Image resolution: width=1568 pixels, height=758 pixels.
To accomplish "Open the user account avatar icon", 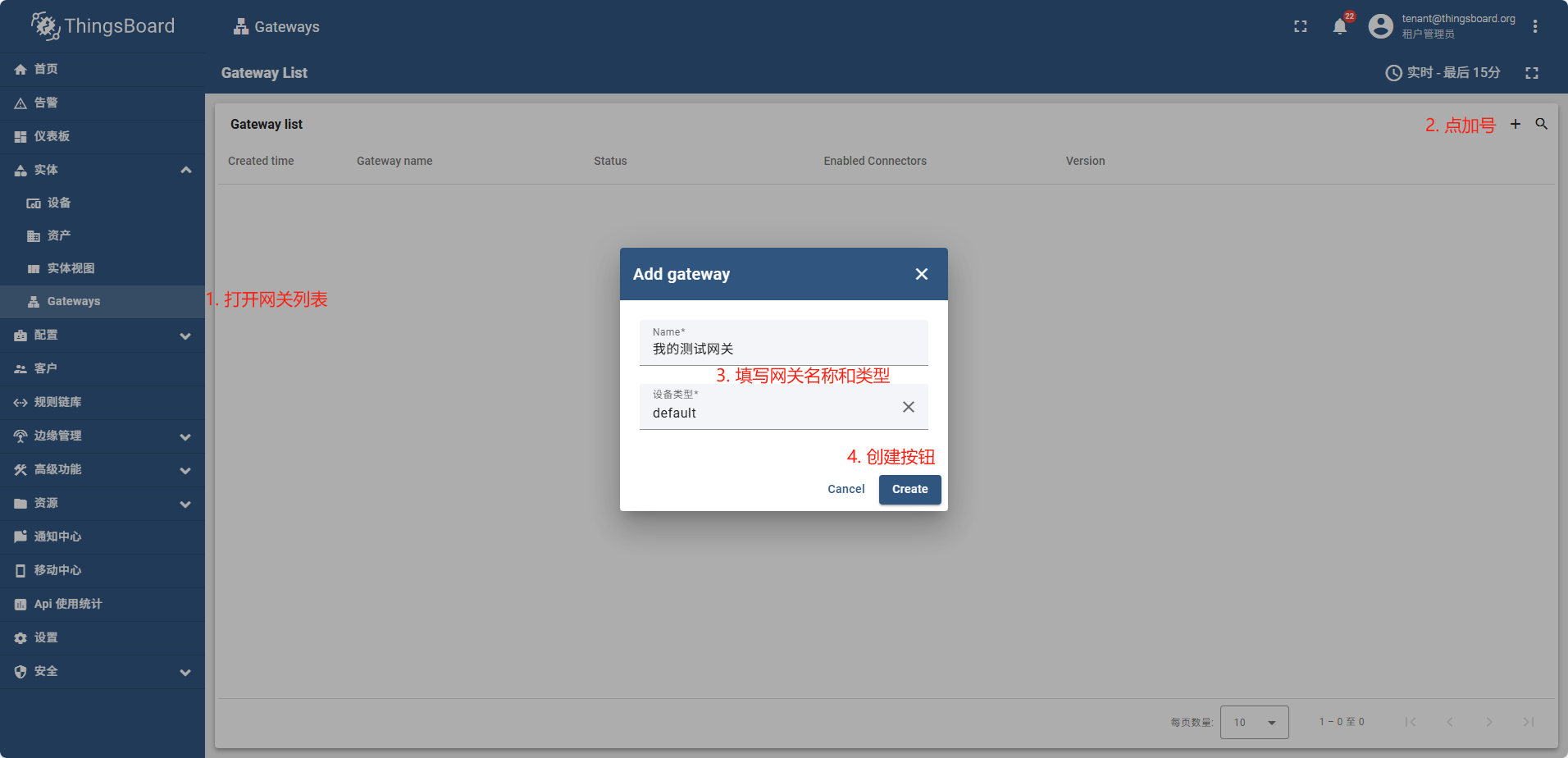I will (x=1380, y=27).
